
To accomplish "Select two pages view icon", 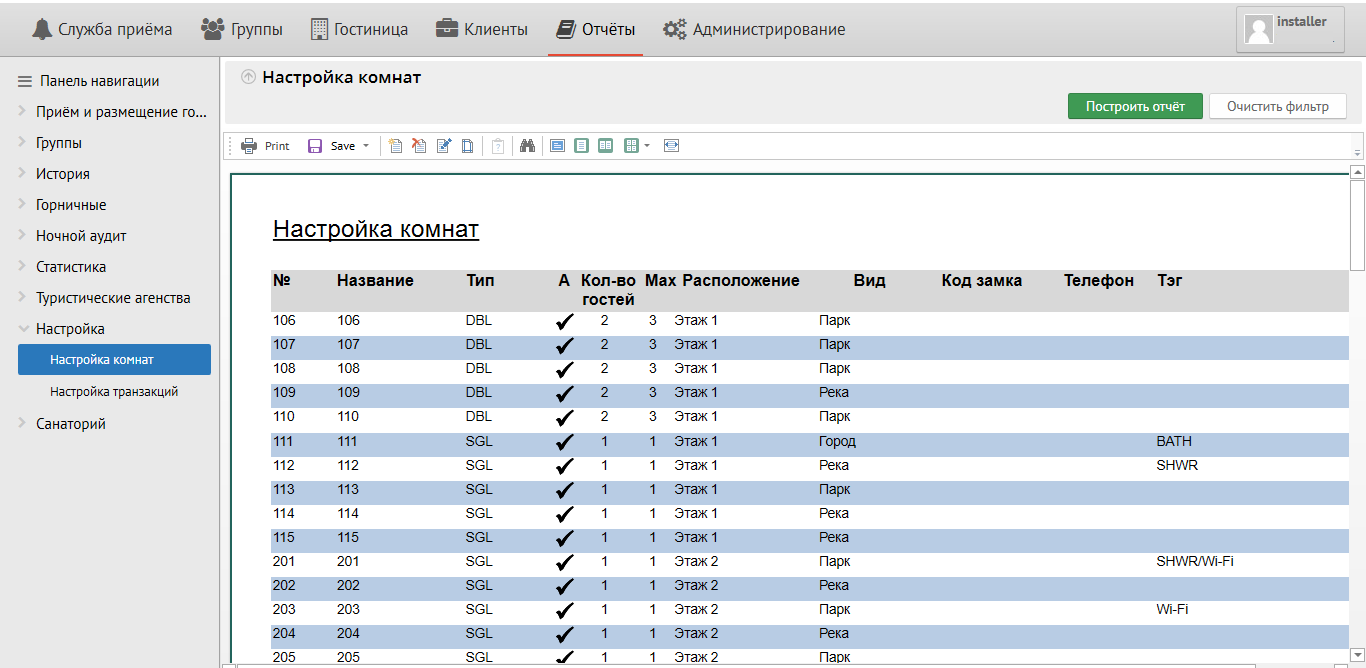I will pos(605,146).
